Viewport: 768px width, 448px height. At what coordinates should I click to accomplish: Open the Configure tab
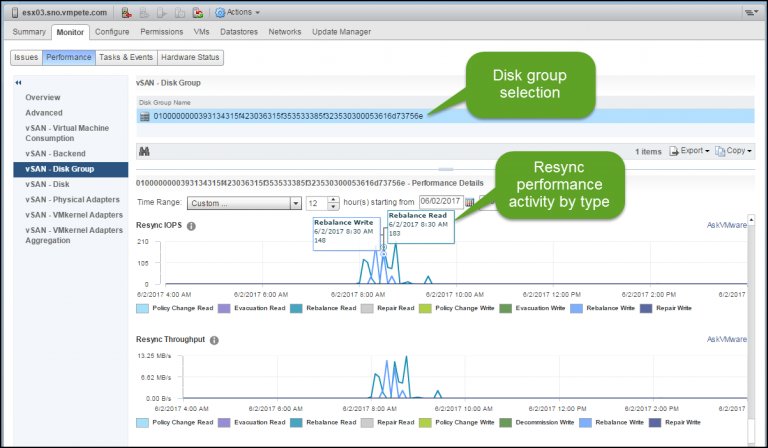click(112, 32)
